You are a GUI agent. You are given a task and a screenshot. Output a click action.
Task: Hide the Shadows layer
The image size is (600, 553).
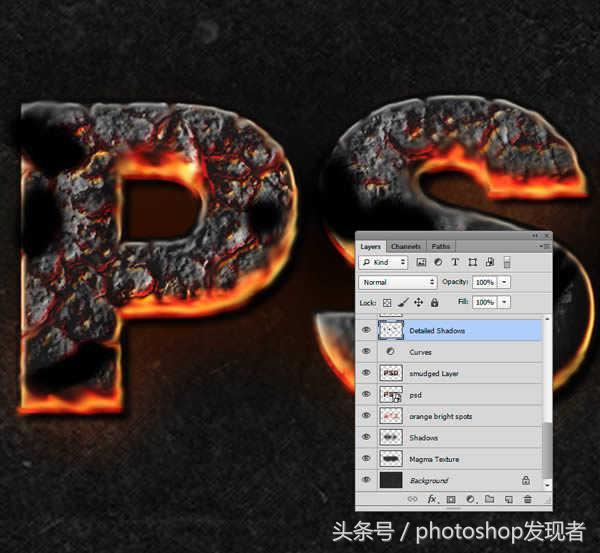tap(366, 437)
